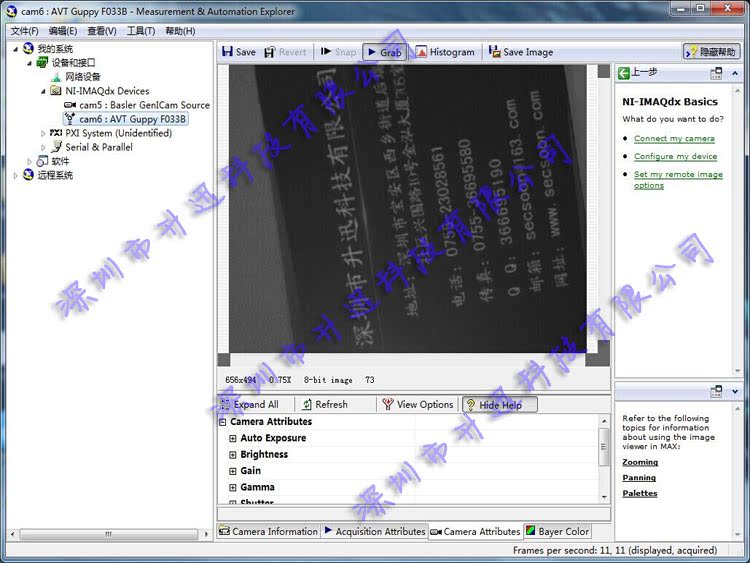Expand the 软件 tree node
Screen dimensions: 750x563
click(30, 161)
